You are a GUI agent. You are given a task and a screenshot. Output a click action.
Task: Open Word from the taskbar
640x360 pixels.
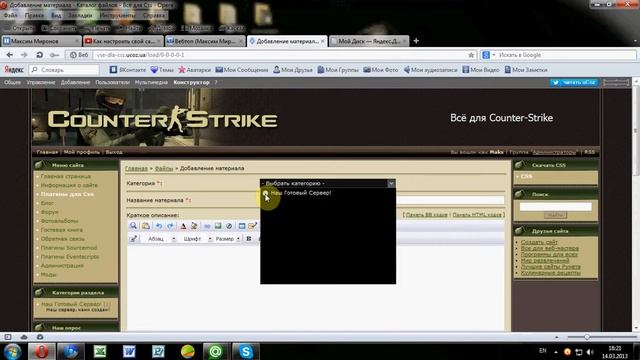pos(129,351)
